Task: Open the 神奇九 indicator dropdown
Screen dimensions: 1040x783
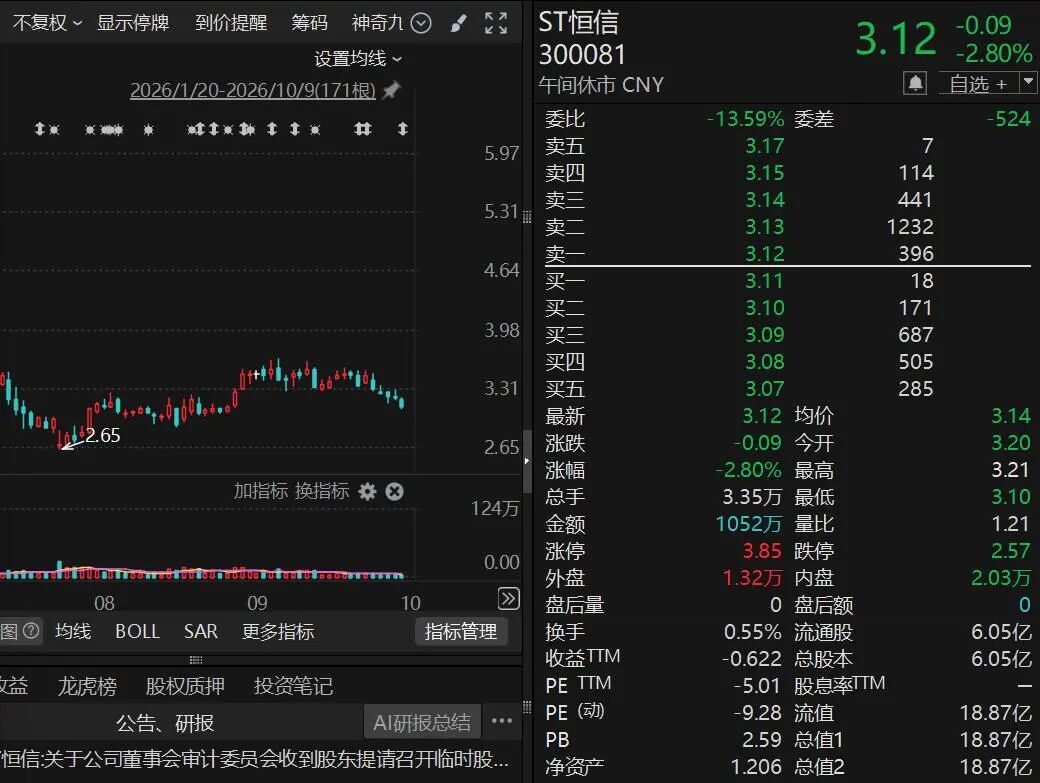Action: tap(391, 23)
